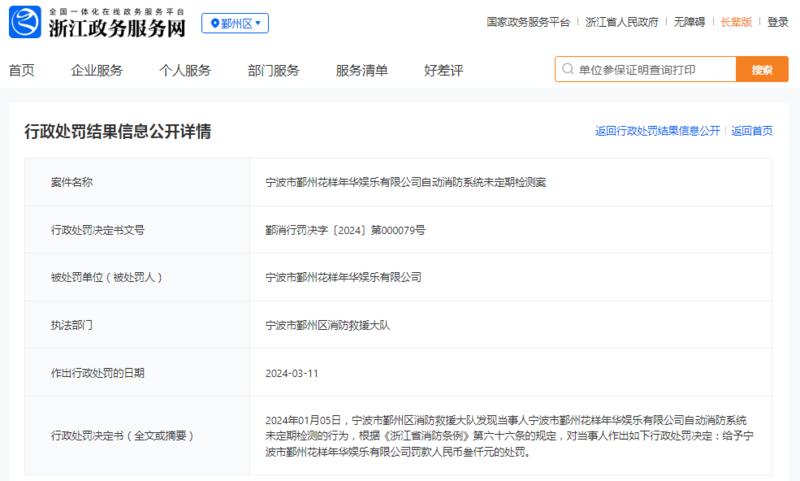Visit the 浙江省人民政府 link

pyautogui.click(x=621, y=22)
